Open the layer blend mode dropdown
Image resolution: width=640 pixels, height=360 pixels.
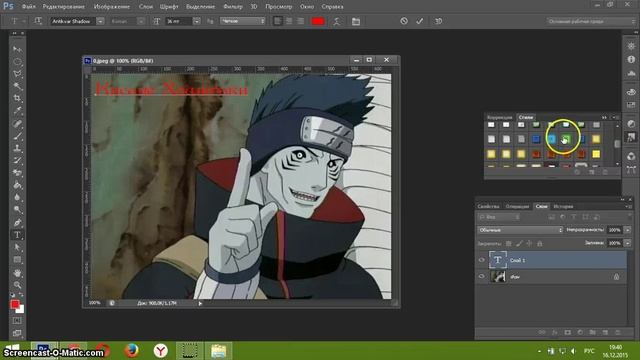(x=520, y=230)
